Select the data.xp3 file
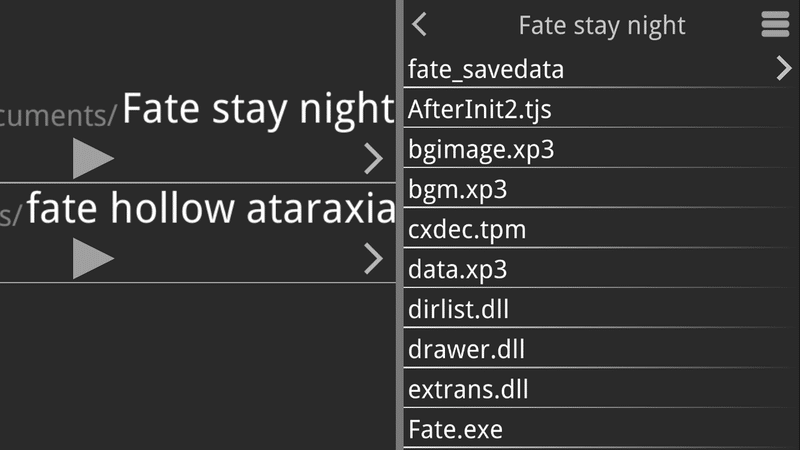This screenshot has height=450, width=800. (x=458, y=270)
